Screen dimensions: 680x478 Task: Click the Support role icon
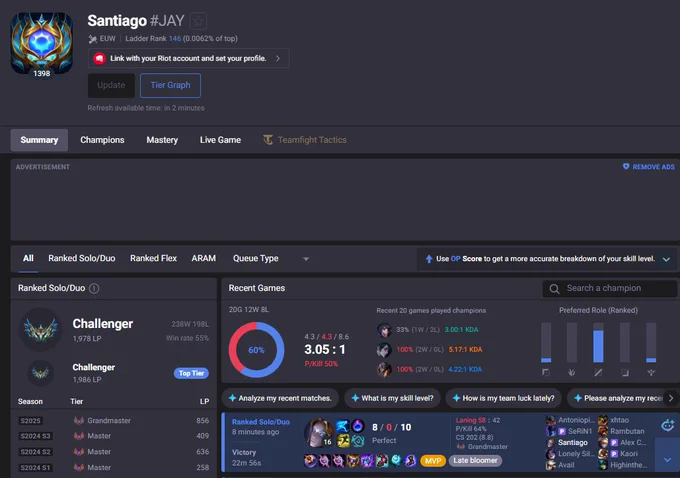point(651,373)
